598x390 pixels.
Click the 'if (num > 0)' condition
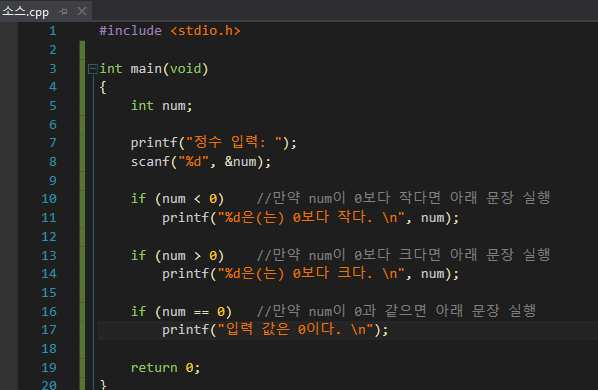pyautogui.click(x=177, y=255)
